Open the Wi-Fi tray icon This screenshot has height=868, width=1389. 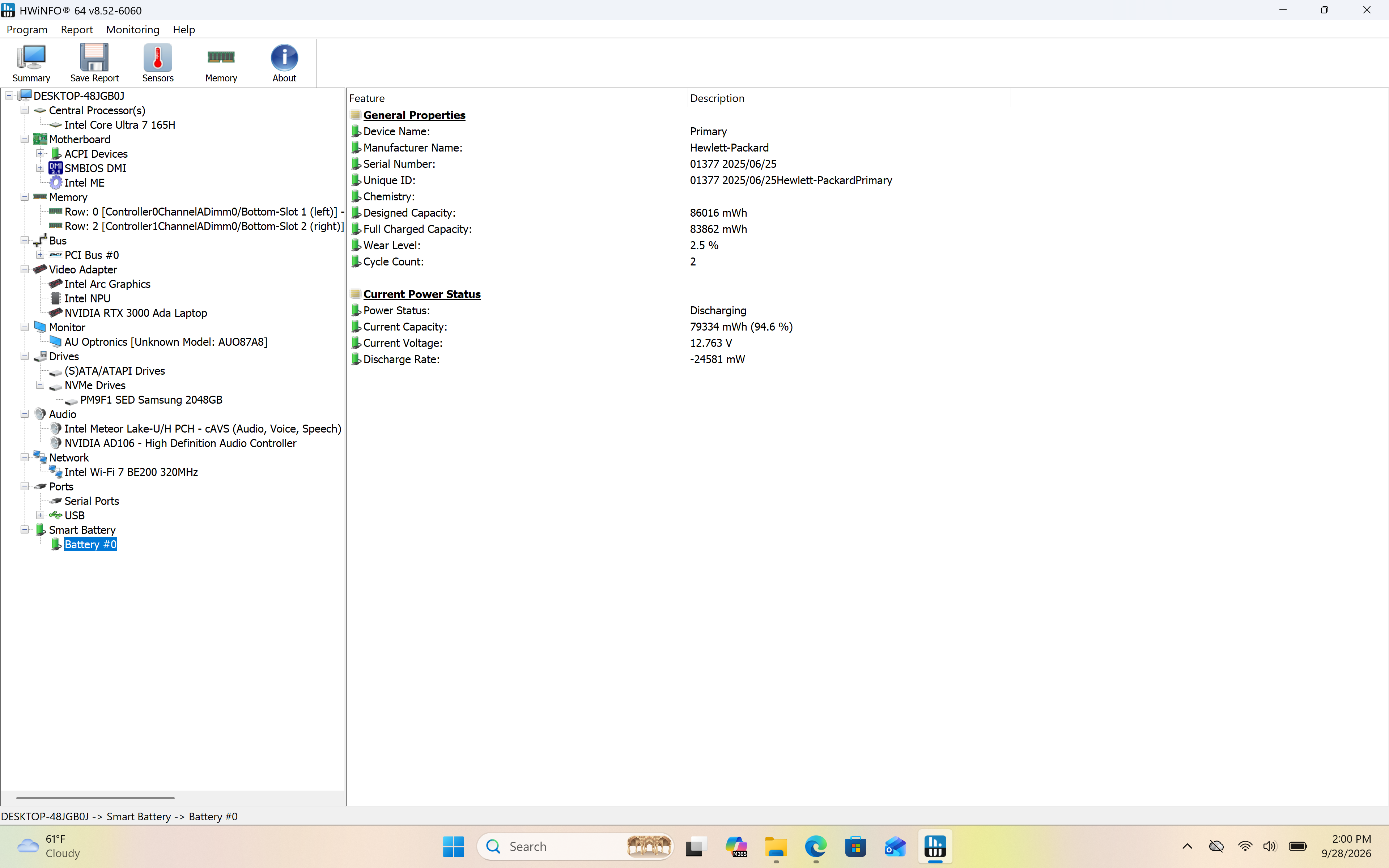(x=1244, y=846)
